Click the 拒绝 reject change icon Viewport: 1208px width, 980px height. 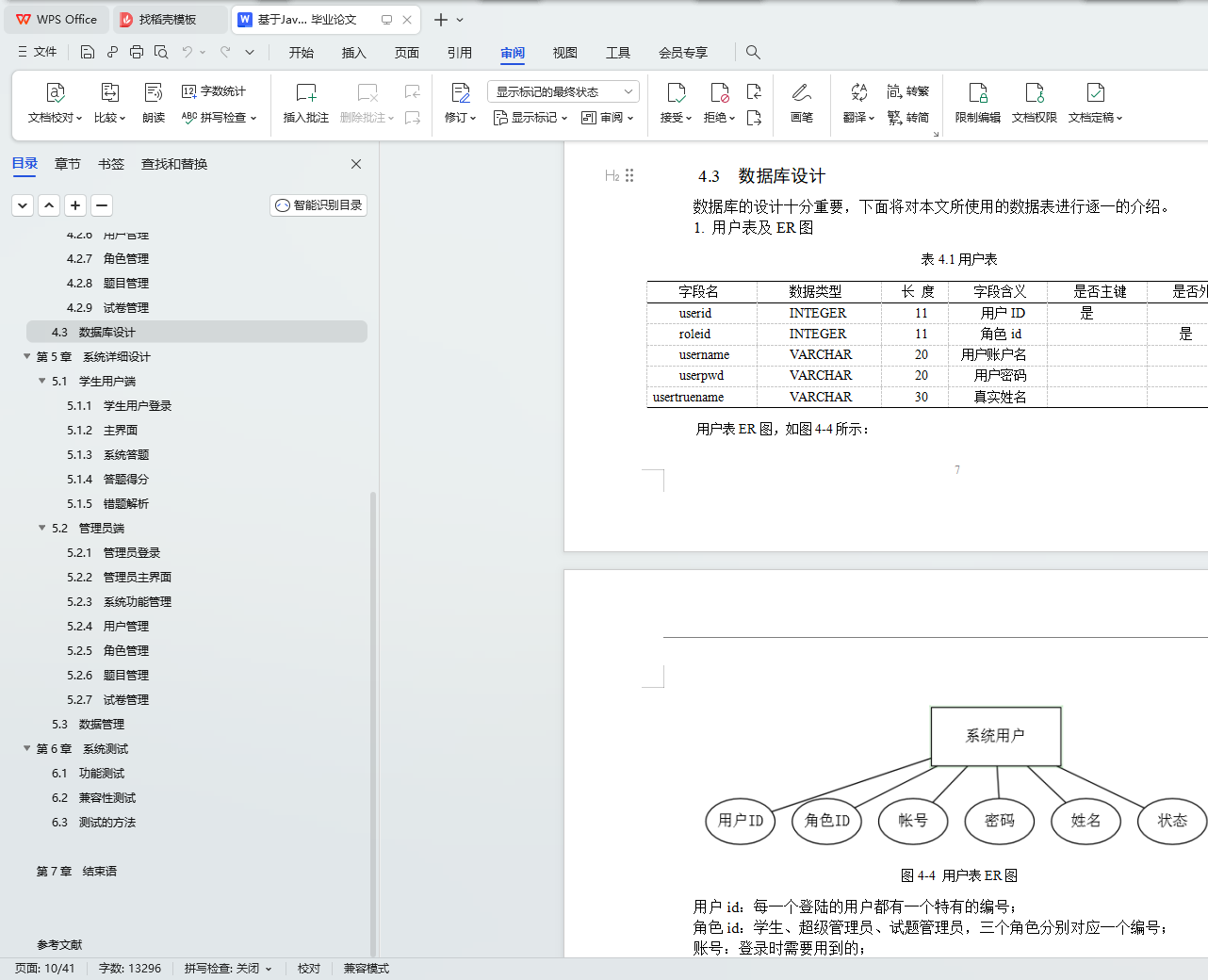tap(720, 92)
